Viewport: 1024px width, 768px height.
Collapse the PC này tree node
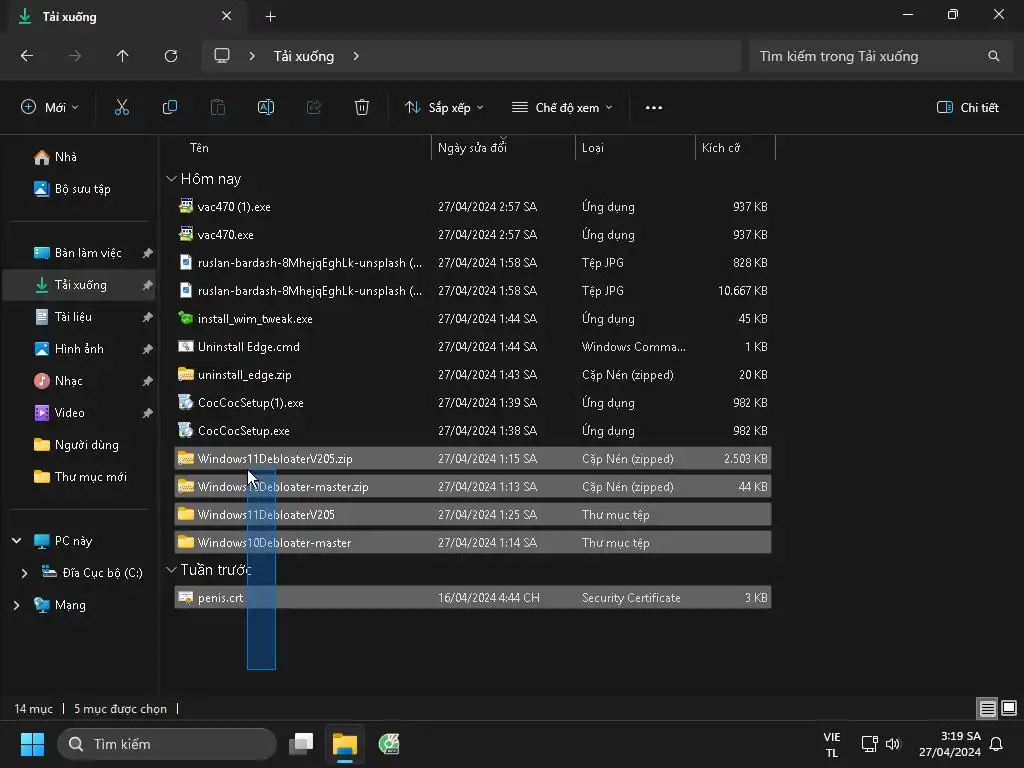pyautogui.click(x=17, y=541)
